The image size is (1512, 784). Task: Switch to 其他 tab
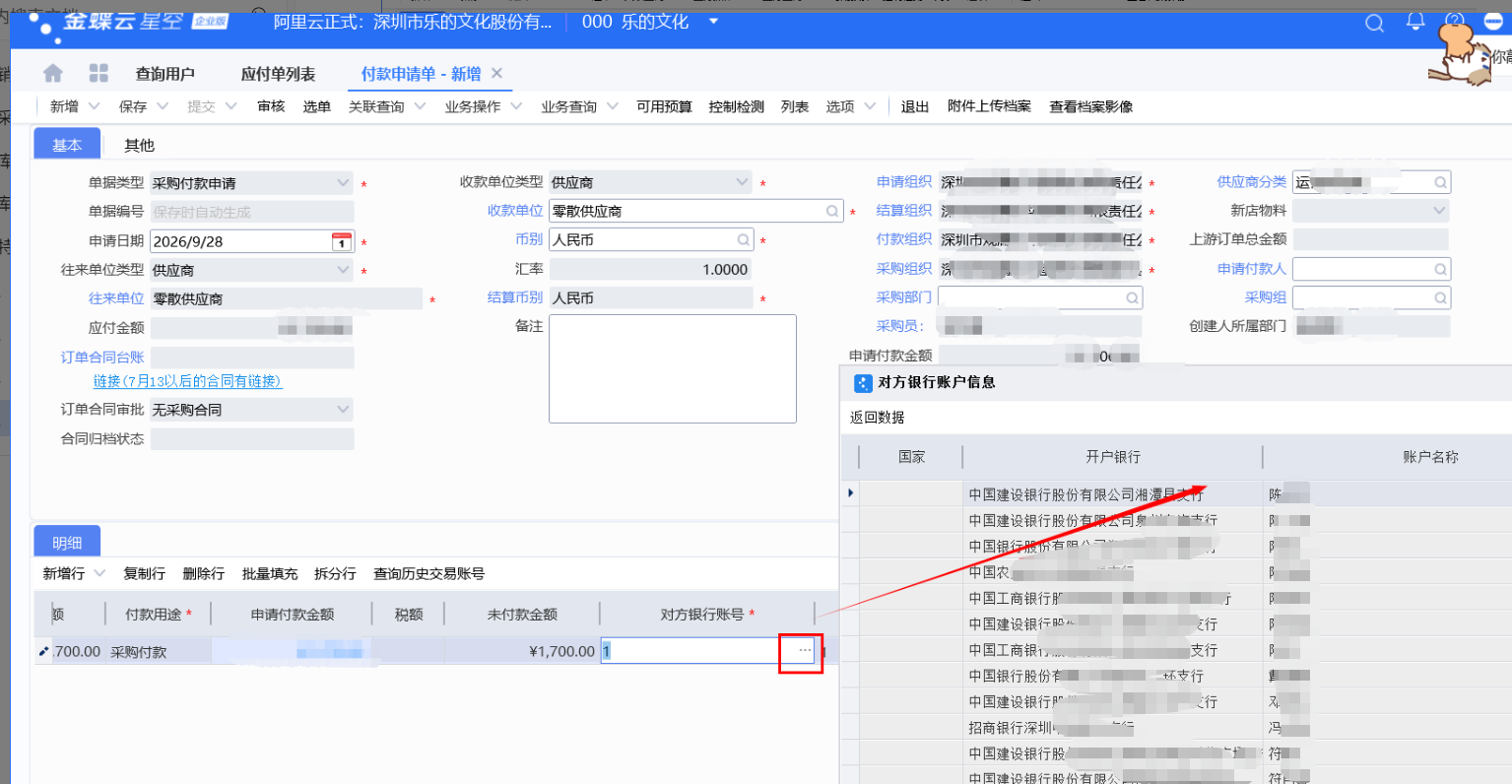click(139, 145)
